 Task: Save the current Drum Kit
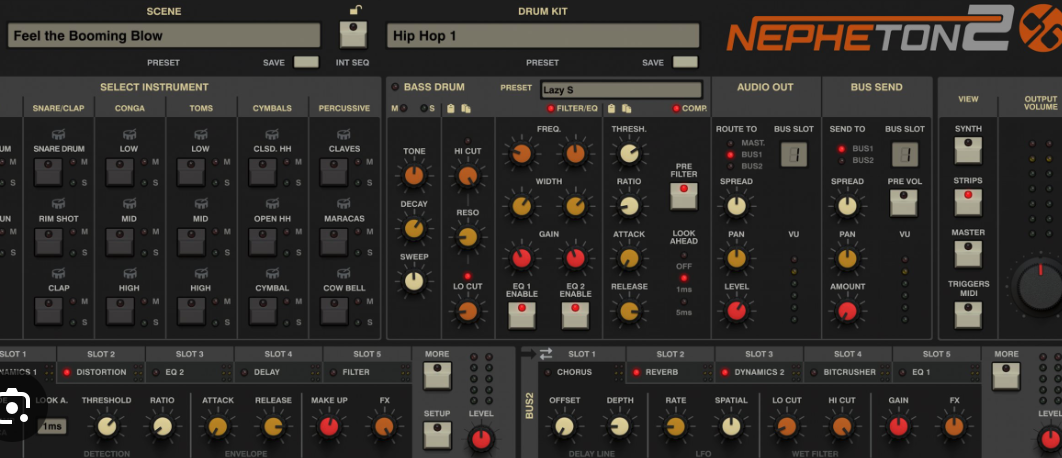point(685,62)
